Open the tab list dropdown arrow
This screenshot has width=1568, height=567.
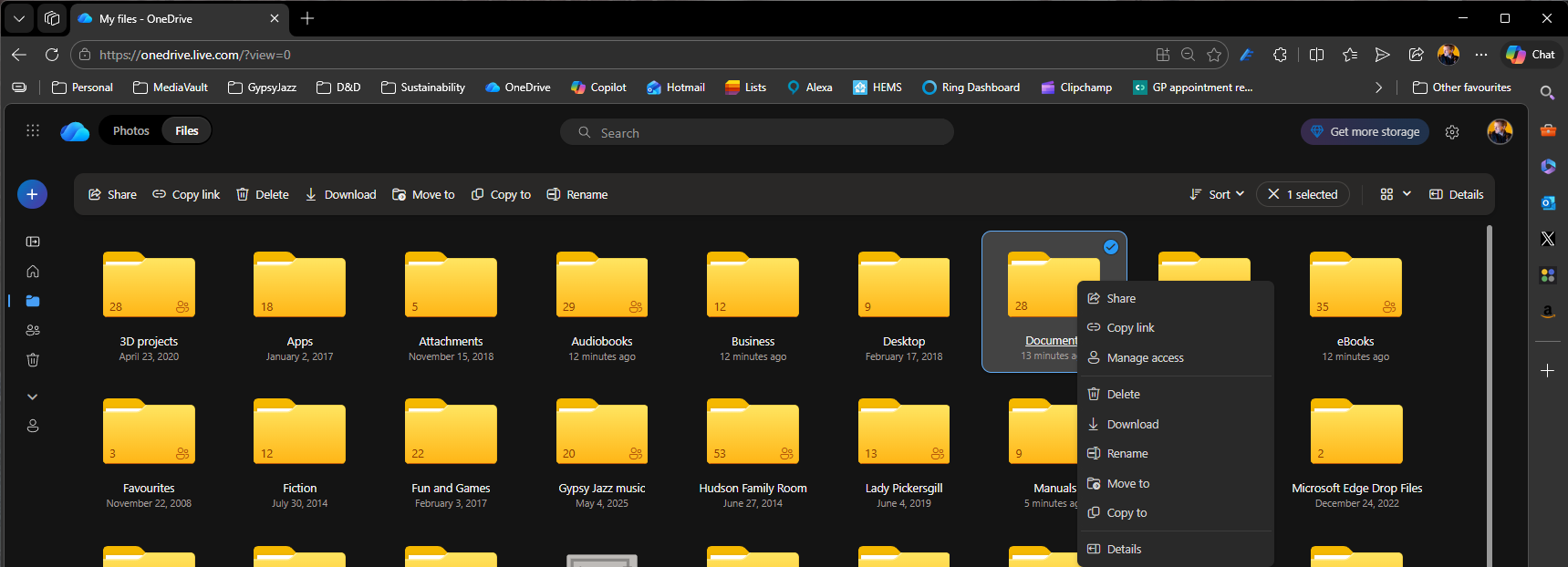(19, 18)
